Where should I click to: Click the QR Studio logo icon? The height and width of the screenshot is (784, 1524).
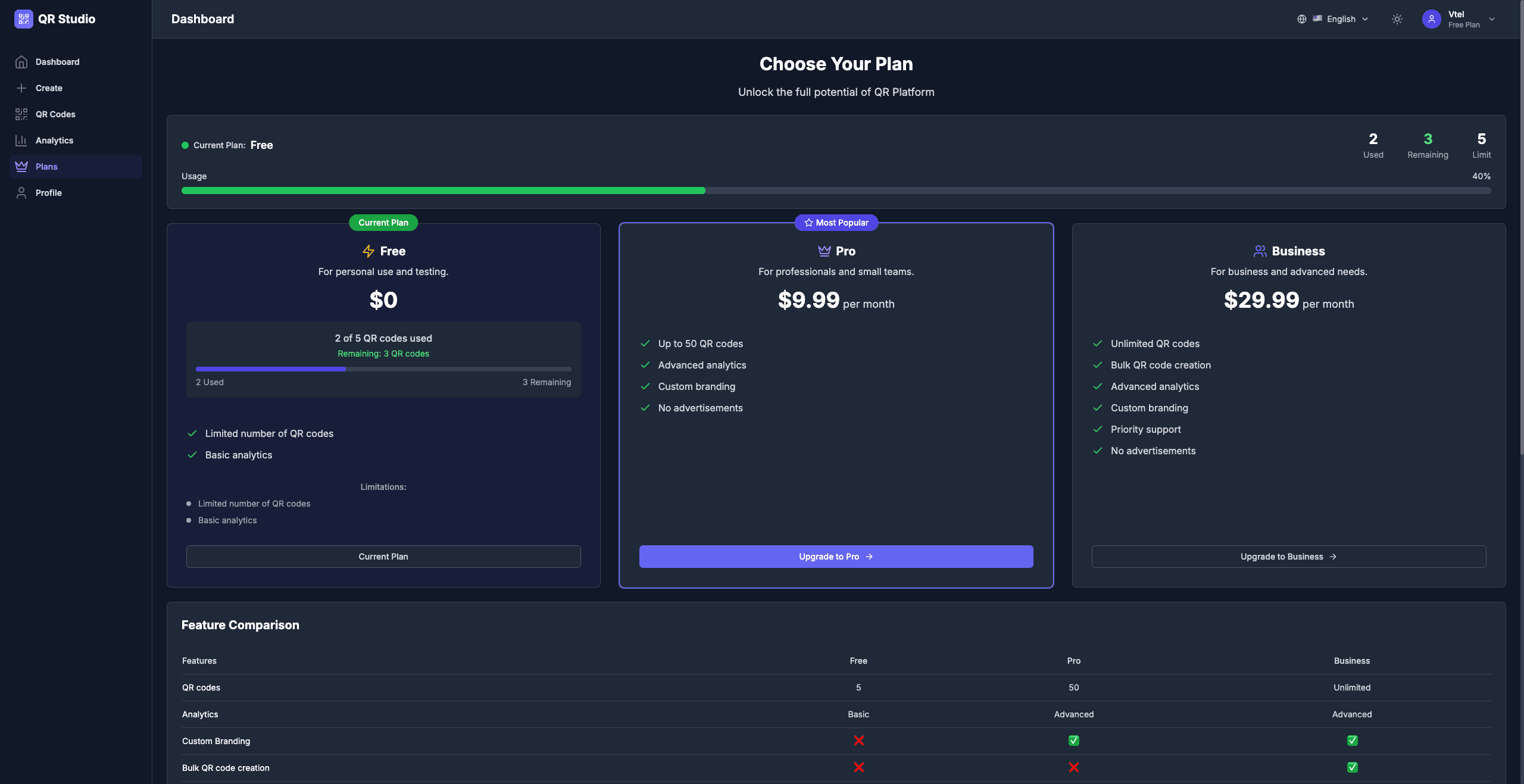(23, 19)
